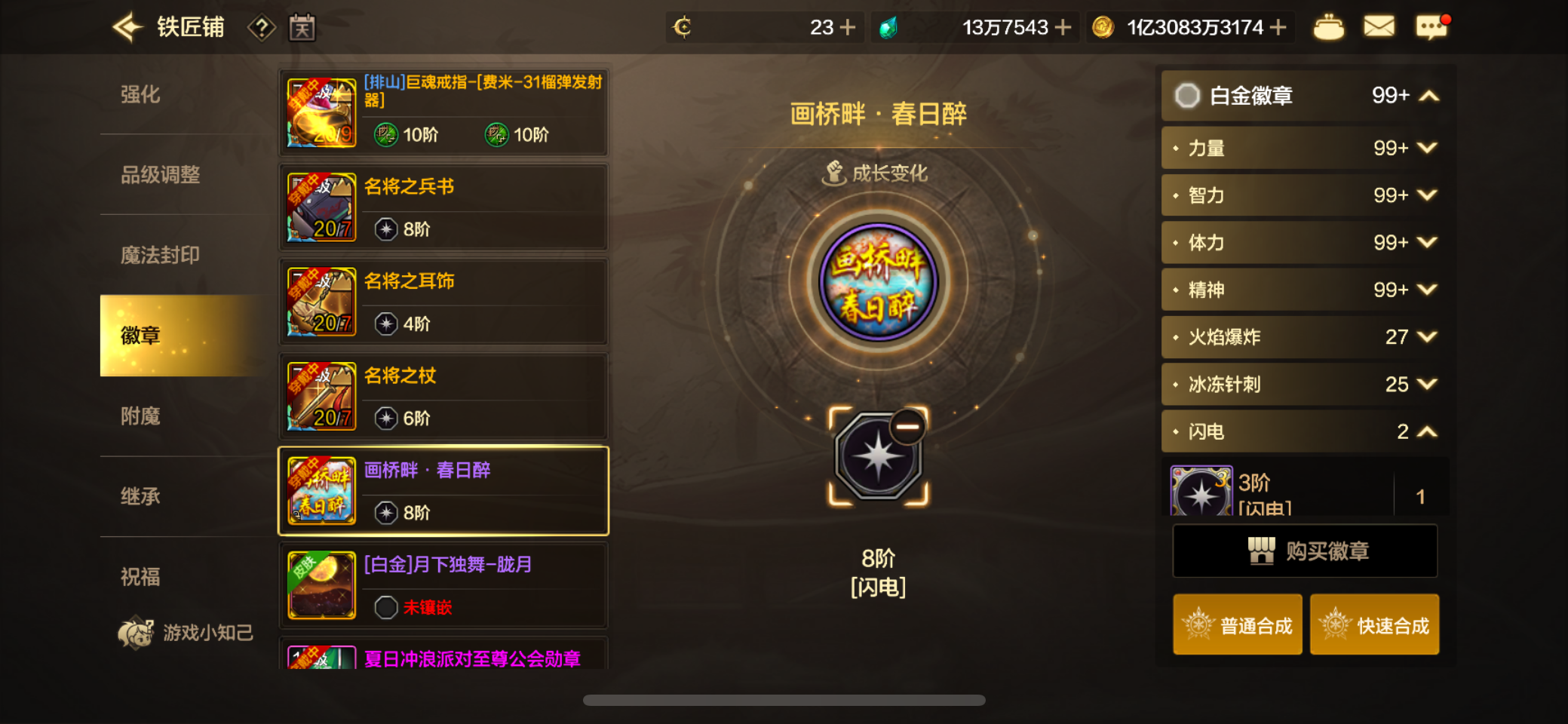Add gold coins with the plus icon

coord(1278,28)
